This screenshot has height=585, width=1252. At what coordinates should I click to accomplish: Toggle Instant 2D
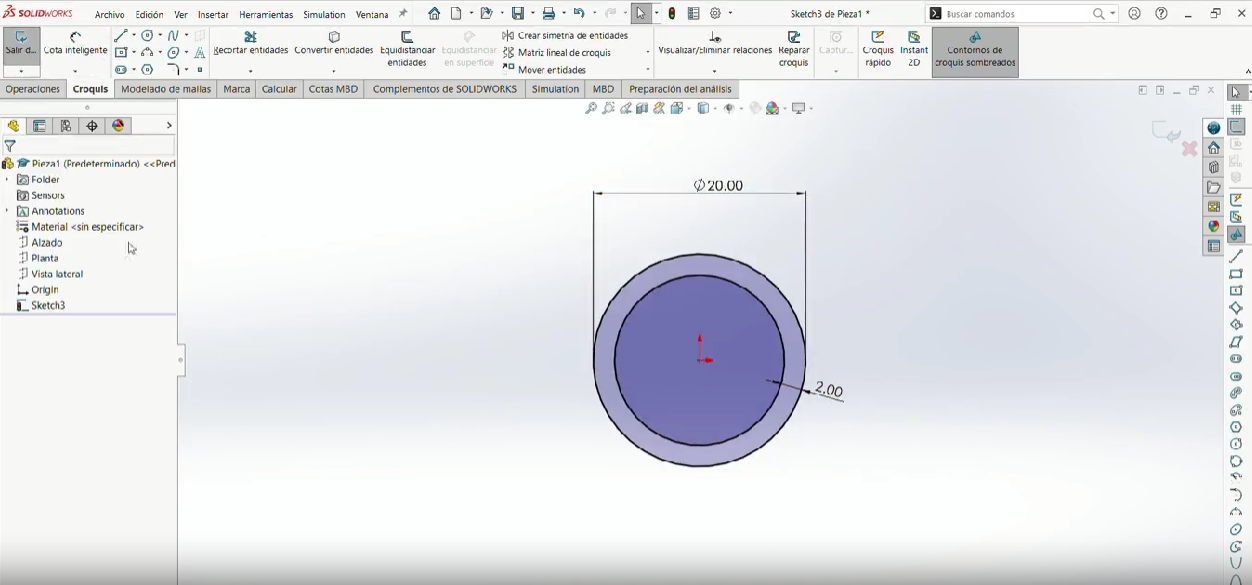pos(914,49)
